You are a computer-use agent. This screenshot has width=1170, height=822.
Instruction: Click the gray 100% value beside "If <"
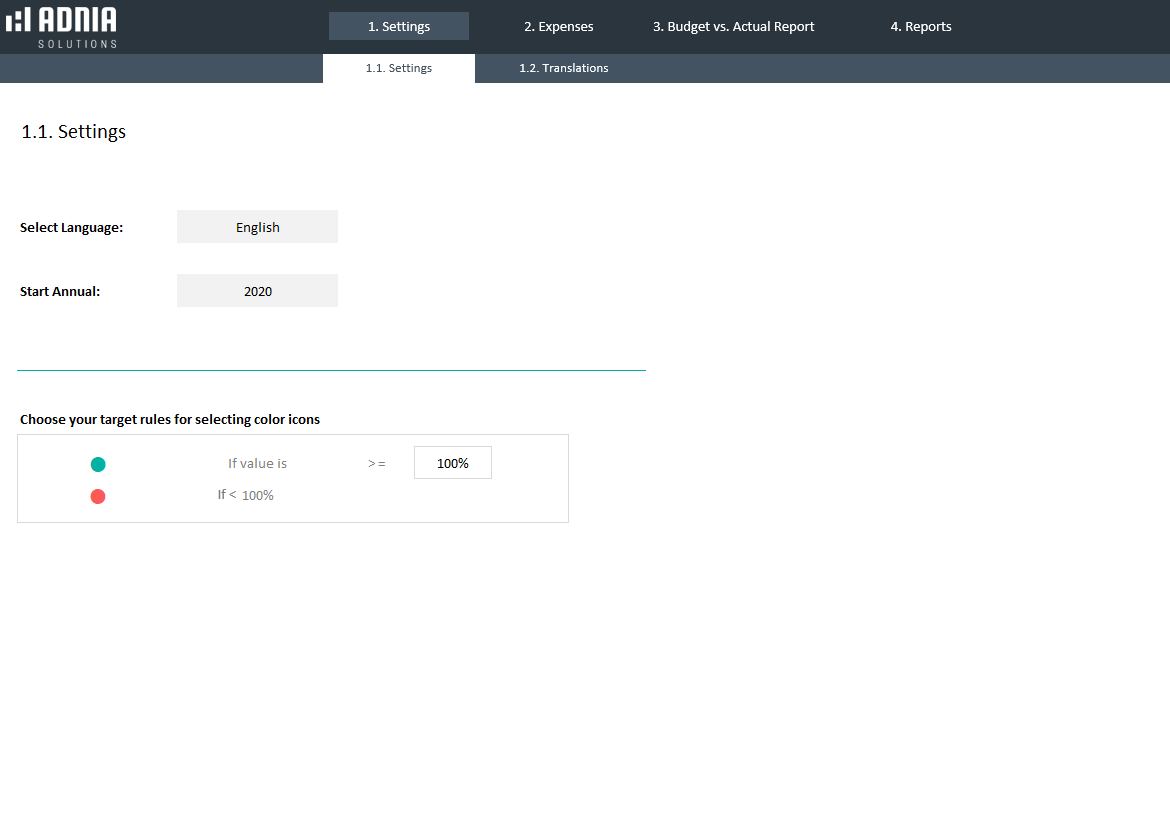tap(258, 495)
